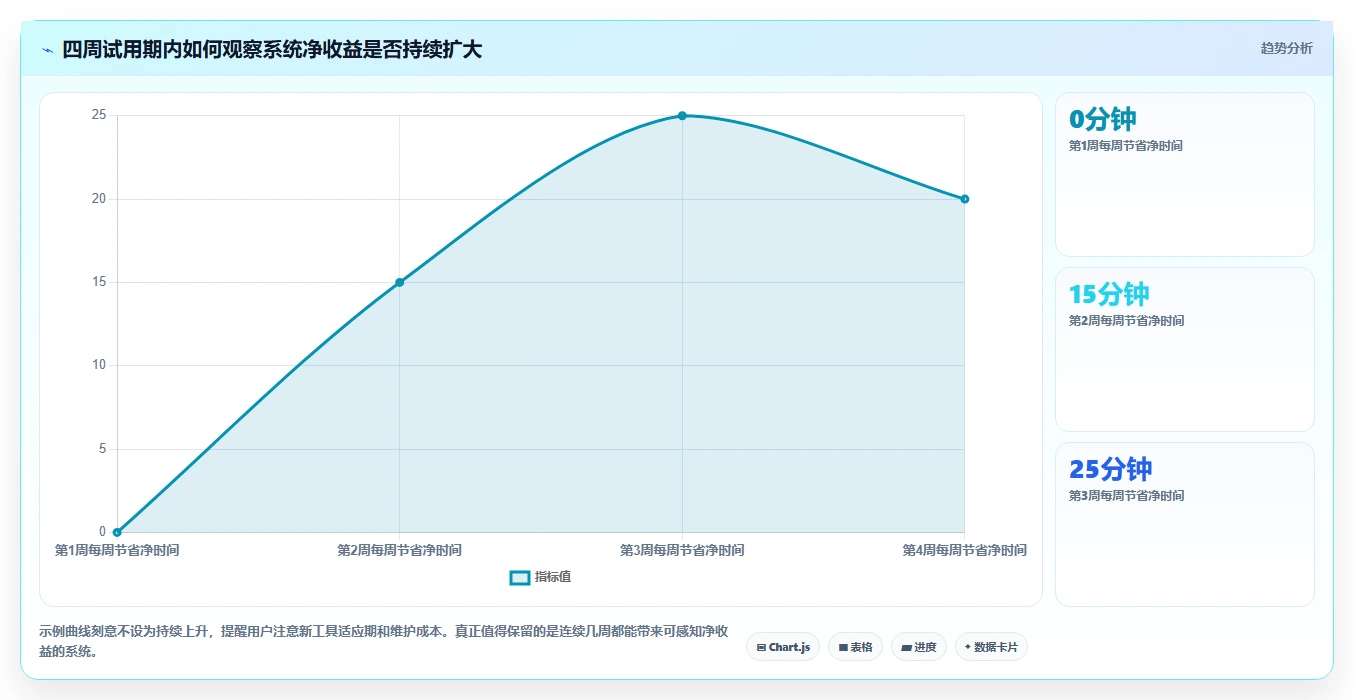Image resolution: width=1354 pixels, height=700 pixels.
Task: Click the week 2 data point at 15
Action: coord(400,282)
